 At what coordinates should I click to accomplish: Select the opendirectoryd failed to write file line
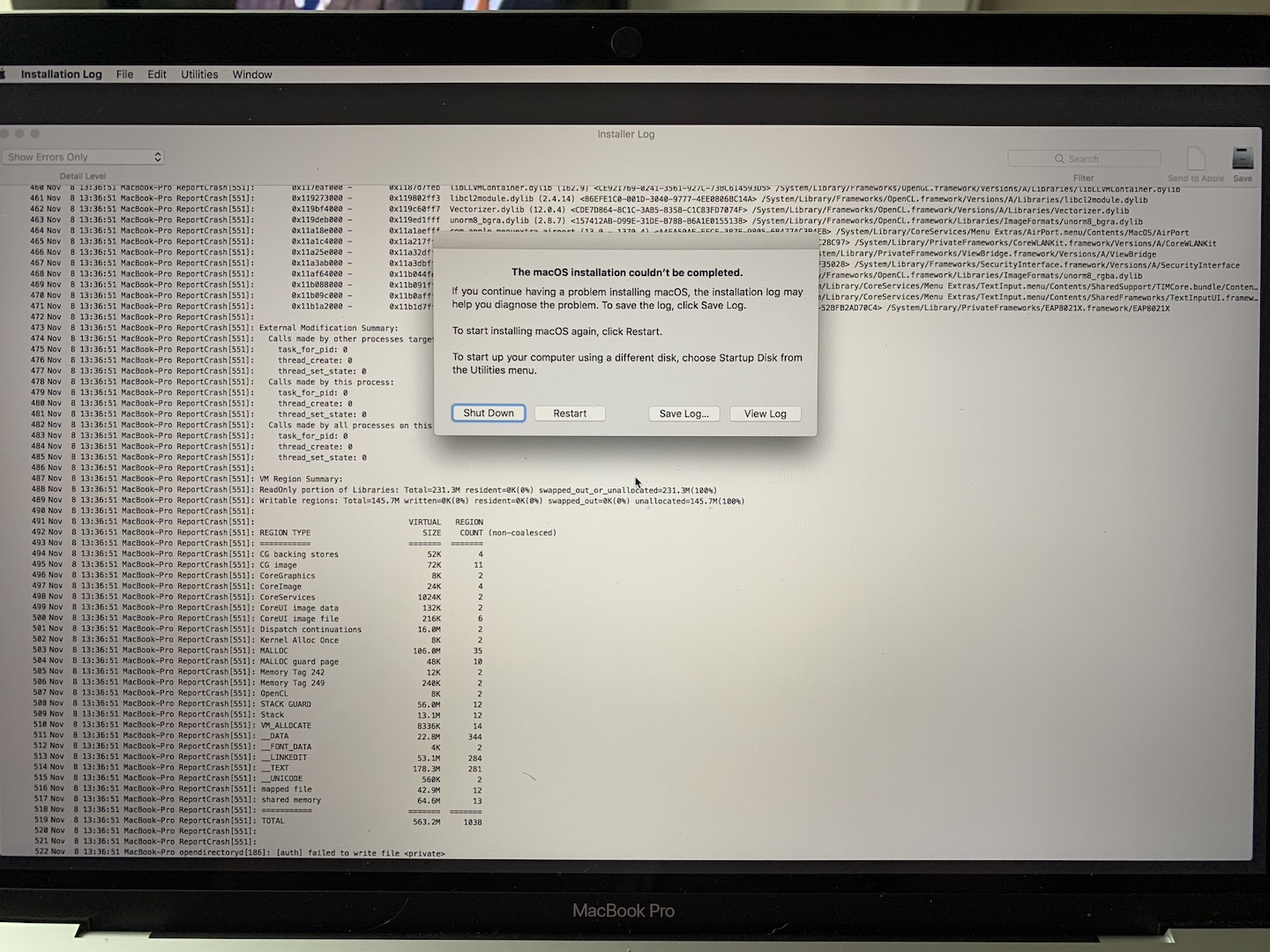(238, 853)
